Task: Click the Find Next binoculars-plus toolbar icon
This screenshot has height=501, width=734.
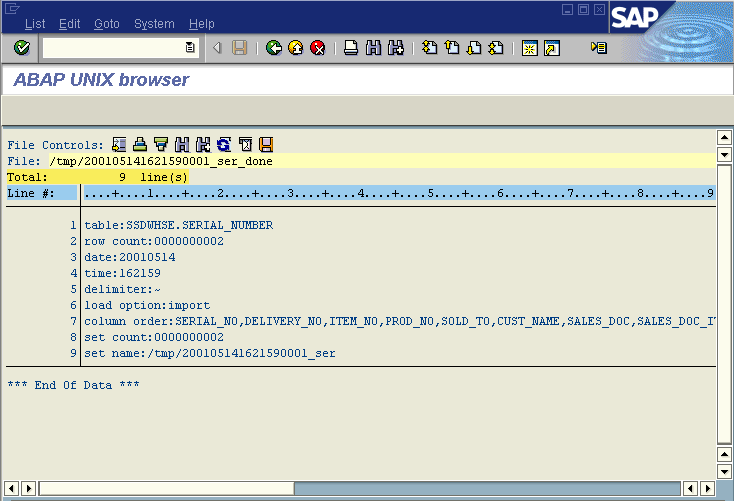Action: (396, 48)
